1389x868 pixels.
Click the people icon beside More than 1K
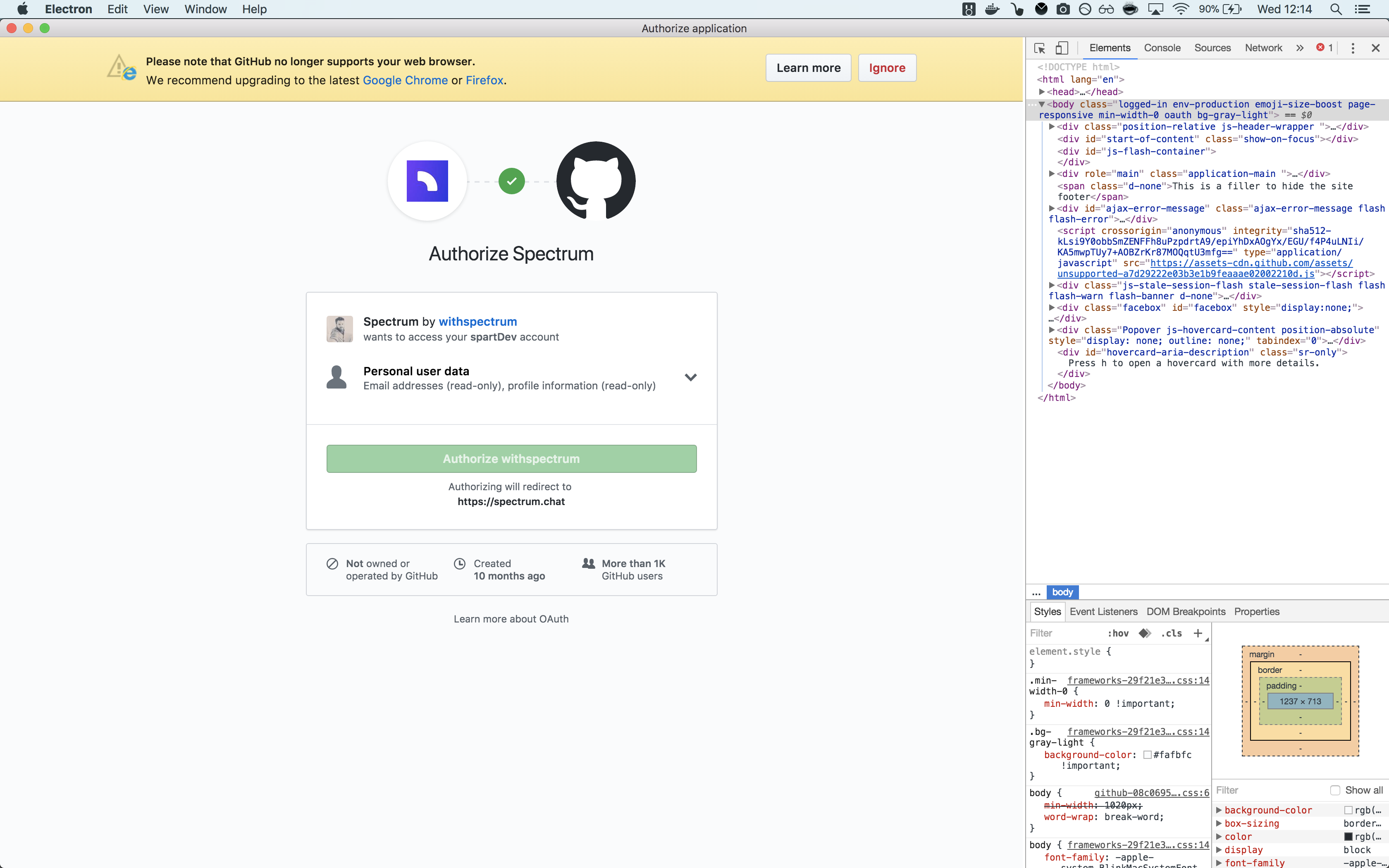[588, 563]
